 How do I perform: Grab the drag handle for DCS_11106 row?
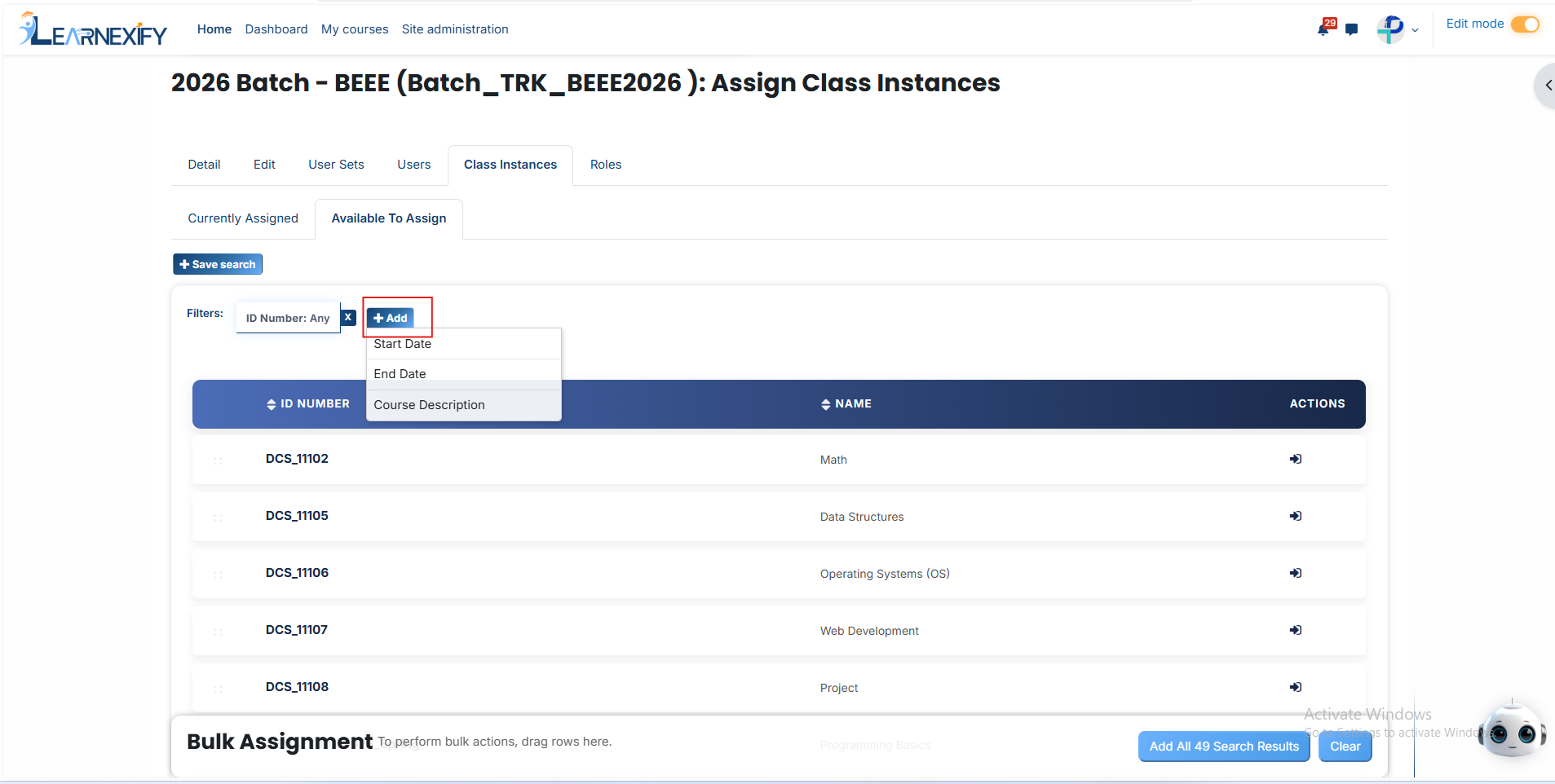pyautogui.click(x=218, y=575)
